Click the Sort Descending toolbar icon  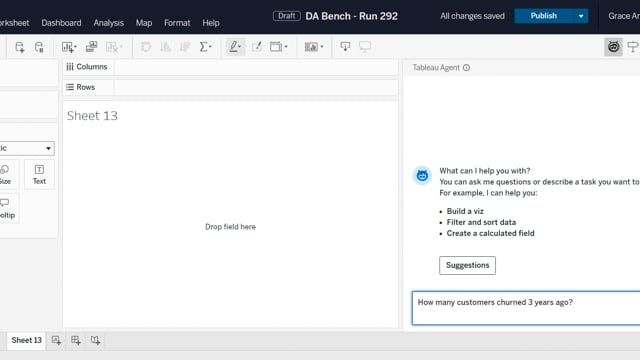coord(185,47)
